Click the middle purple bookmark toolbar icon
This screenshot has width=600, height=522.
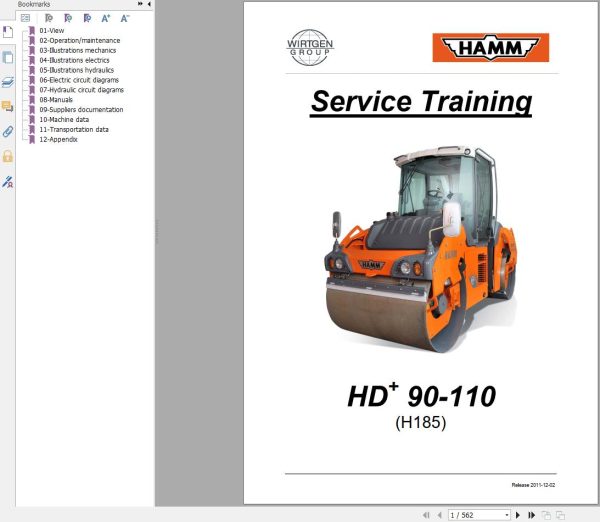[68, 18]
